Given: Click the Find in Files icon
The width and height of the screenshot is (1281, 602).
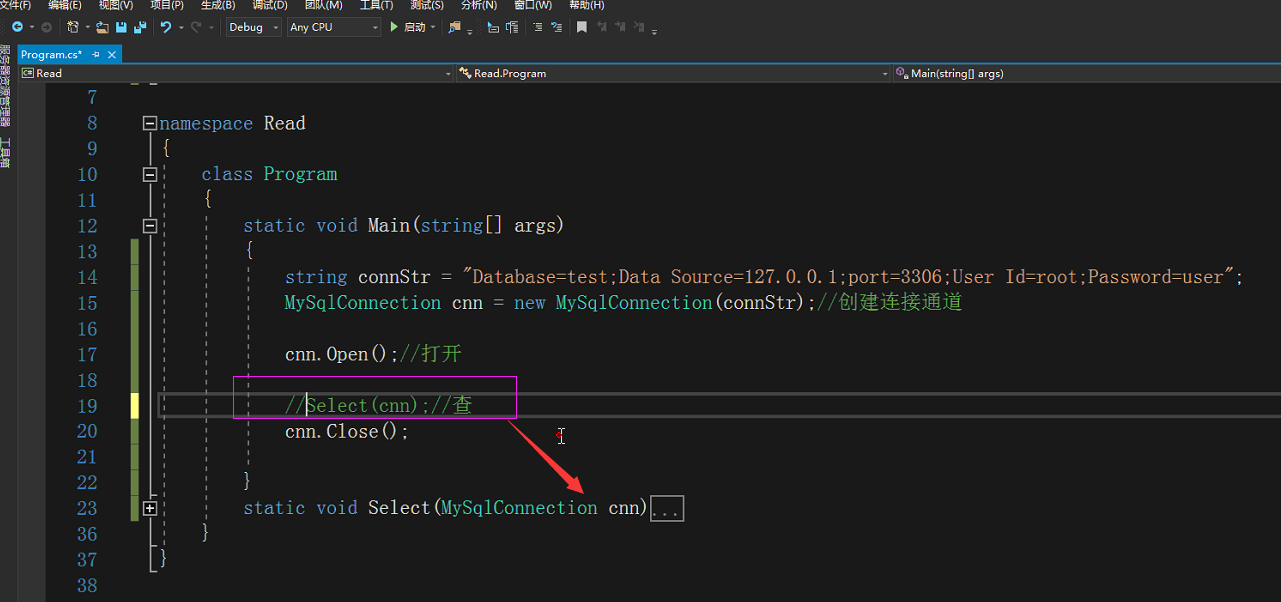Looking at the screenshot, I should coord(456,27).
